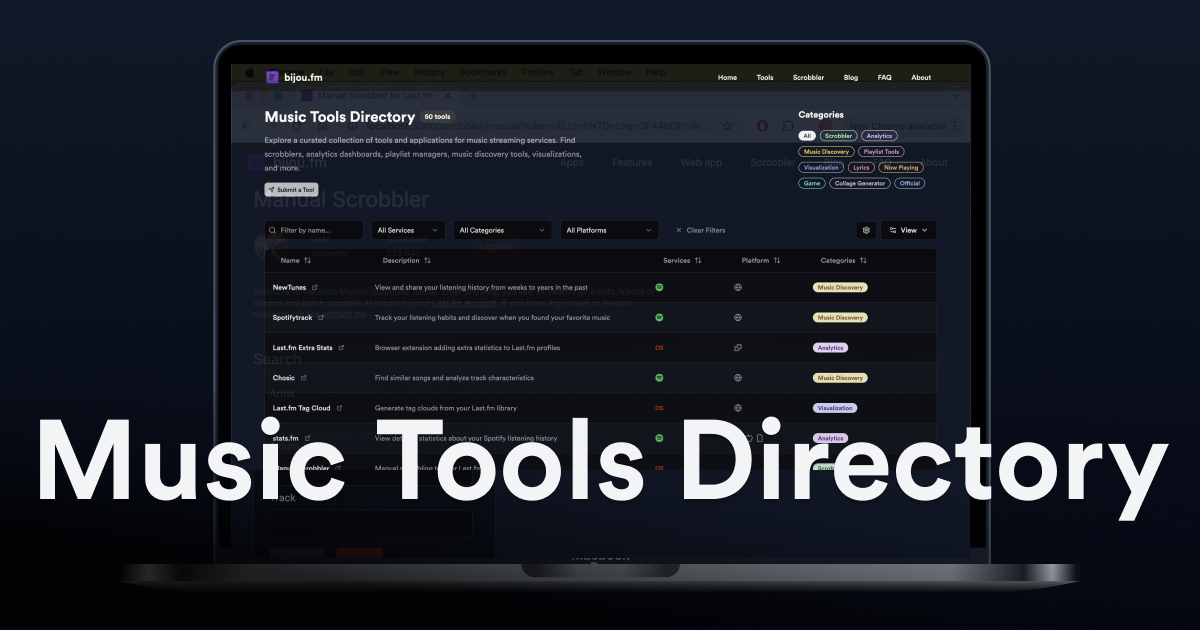
Task: Click the bijou.fm logo icon
Action: [x=272, y=76]
